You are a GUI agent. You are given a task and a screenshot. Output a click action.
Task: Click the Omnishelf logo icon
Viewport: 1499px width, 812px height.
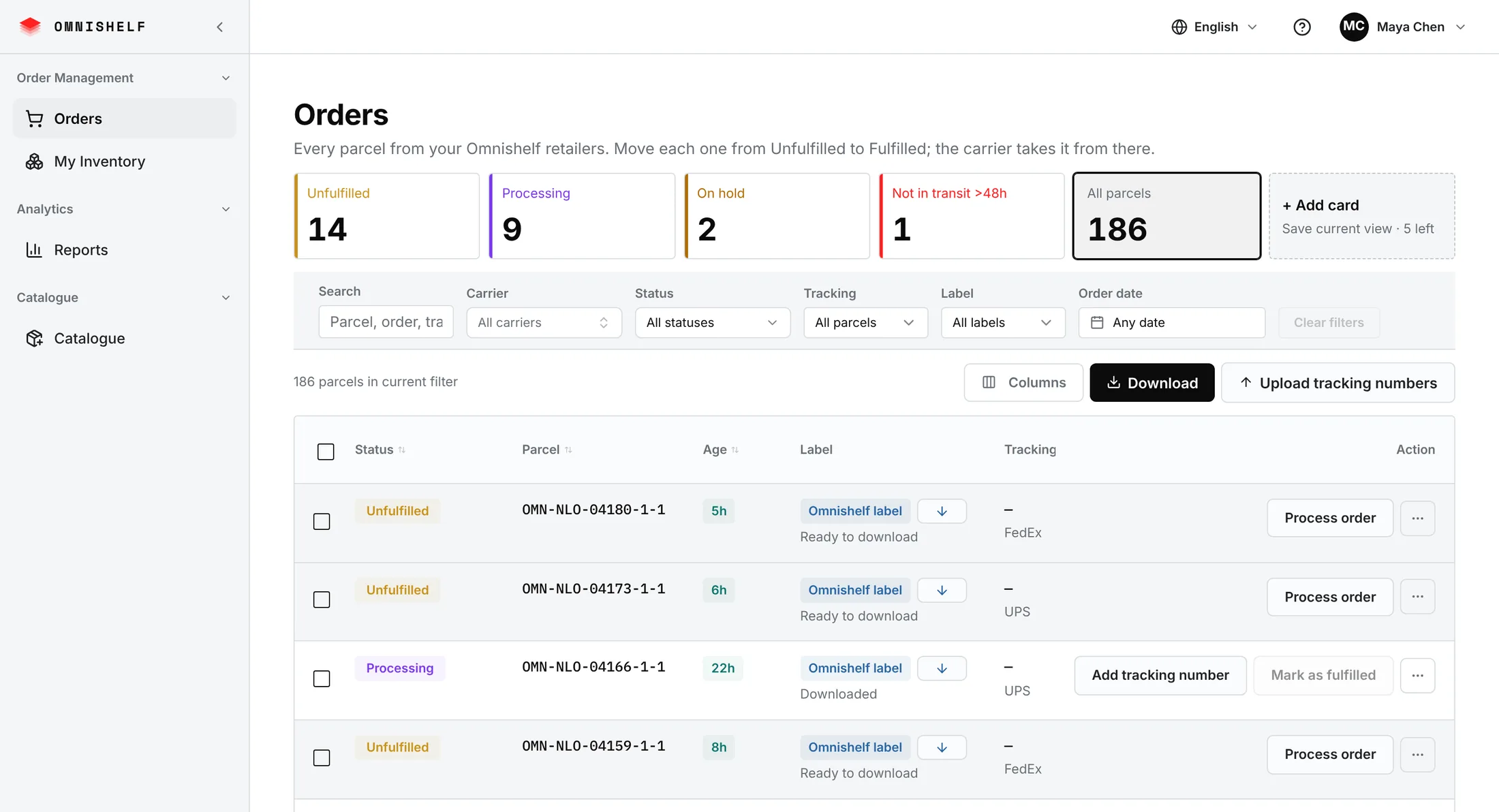(30, 27)
